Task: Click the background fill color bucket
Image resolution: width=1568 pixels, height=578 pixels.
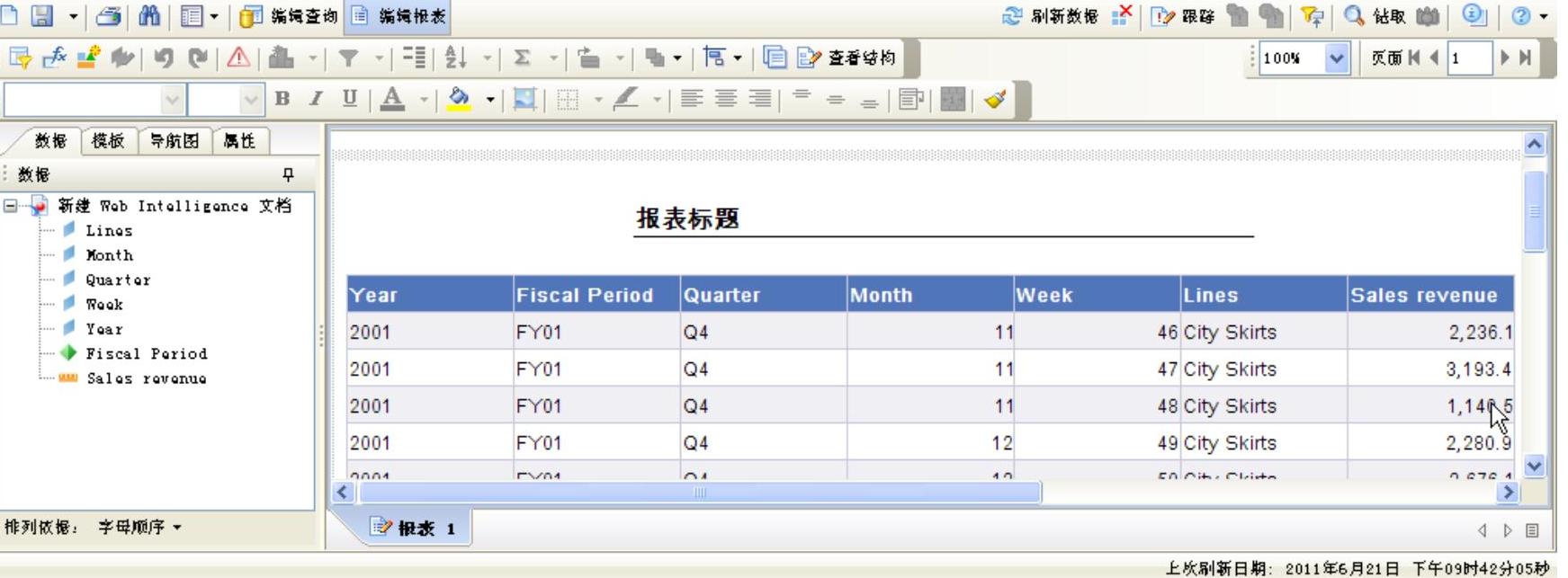Action: 459,99
